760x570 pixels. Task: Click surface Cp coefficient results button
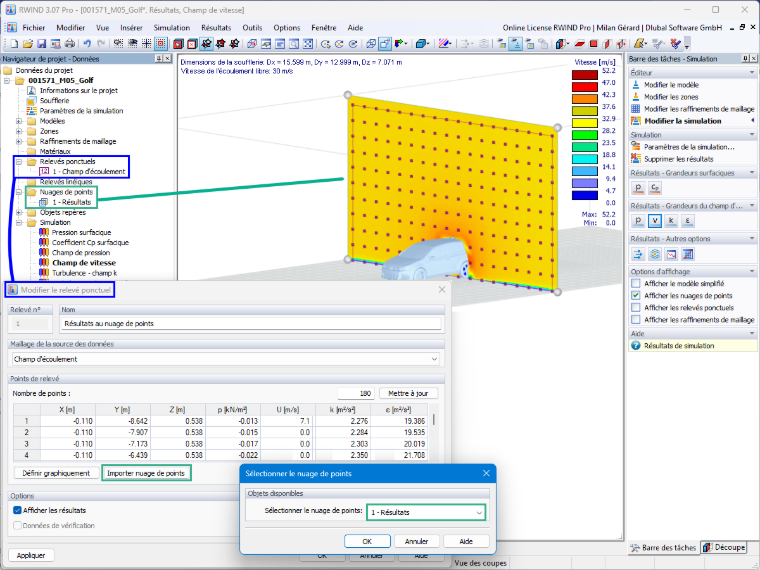tap(654, 188)
